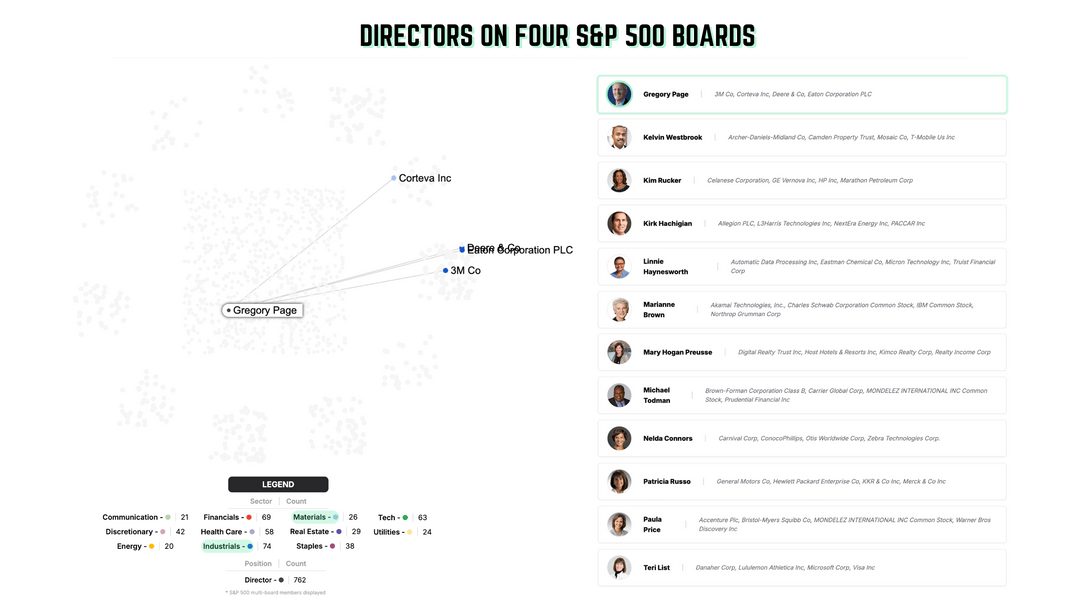1080x607 pixels.
Task: Choose Mary Hogan Preusse from the list
Action: click(x=801, y=352)
